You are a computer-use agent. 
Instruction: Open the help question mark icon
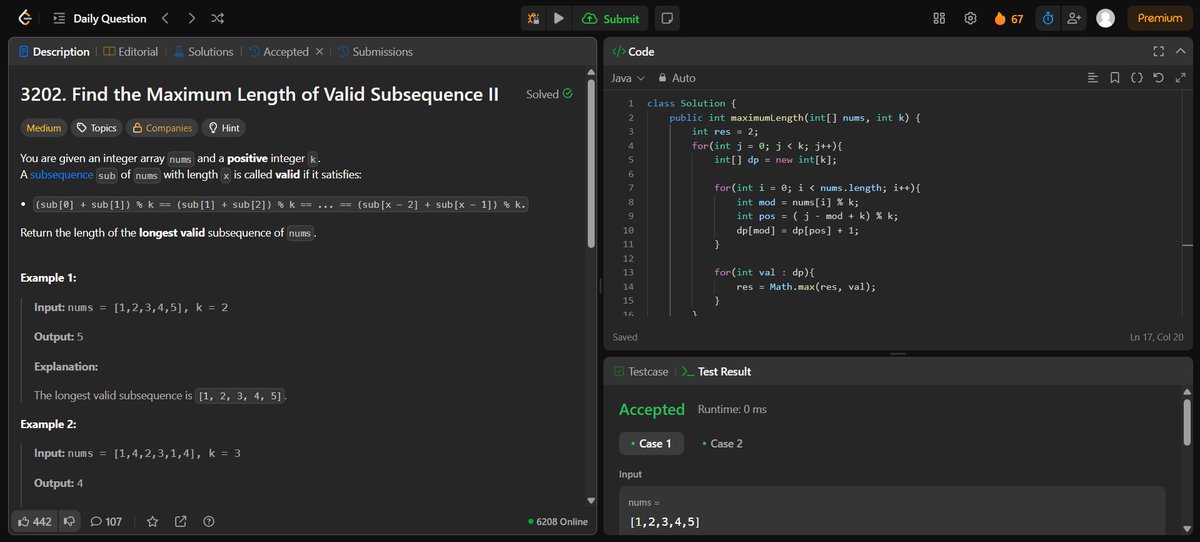209,521
